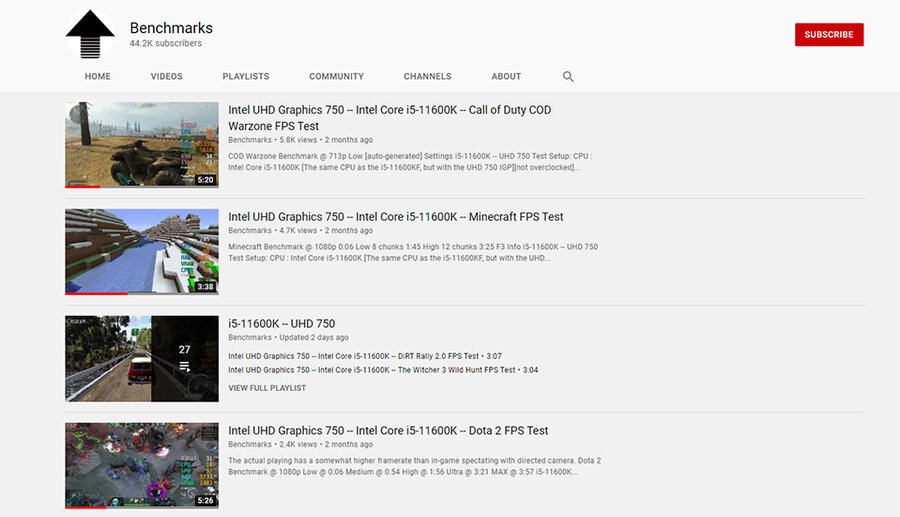The height and width of the screenshot is (517, 900).
Task: Click the Benchmarks channel name in header
Action: [x=171, y=28]
